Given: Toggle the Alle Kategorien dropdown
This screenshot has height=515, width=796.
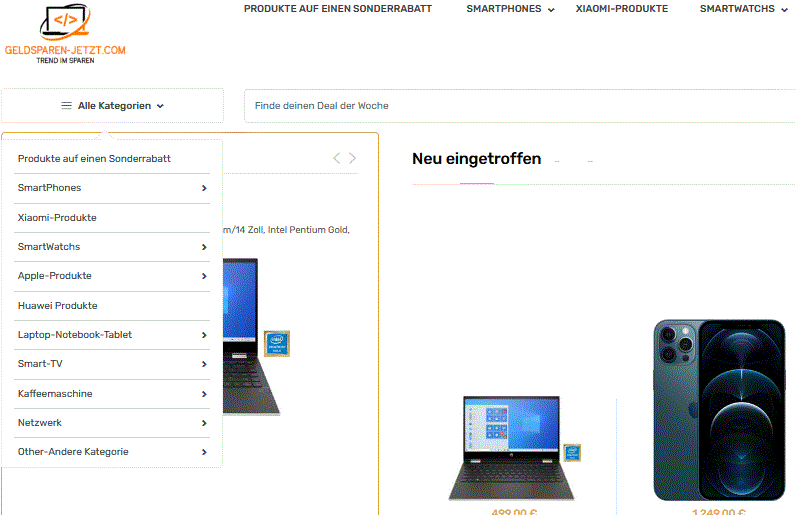Looking at the screenshot, I should (x=113, y=106).
